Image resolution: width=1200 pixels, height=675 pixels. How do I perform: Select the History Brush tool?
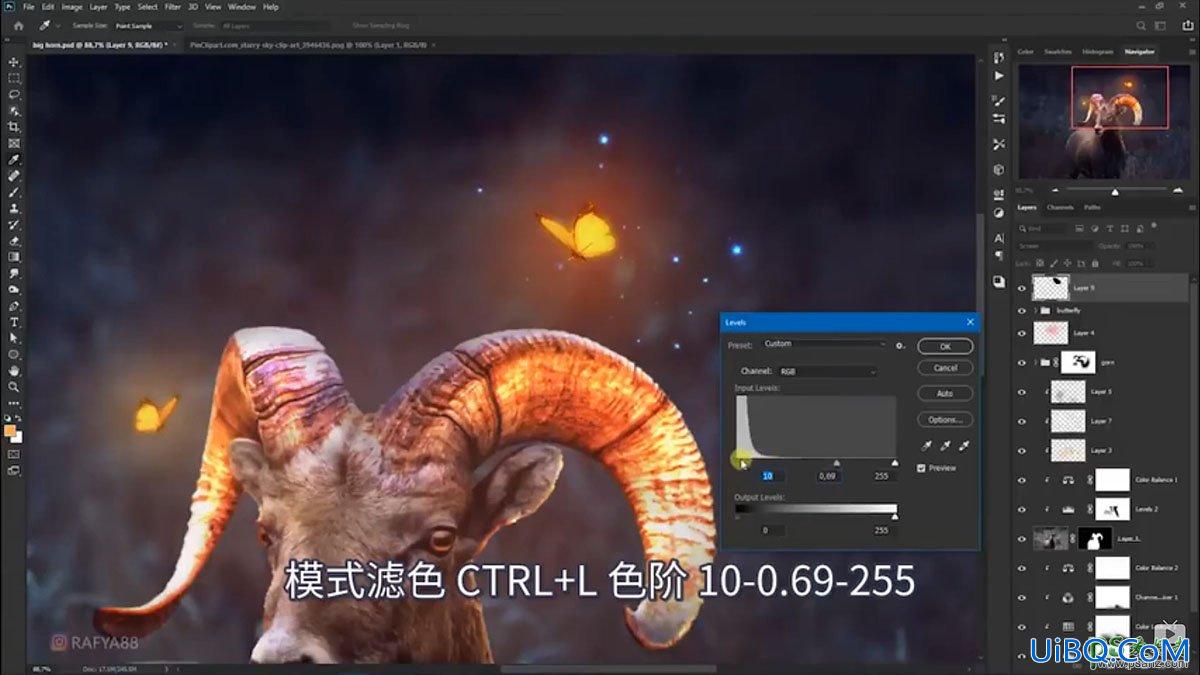14,225
